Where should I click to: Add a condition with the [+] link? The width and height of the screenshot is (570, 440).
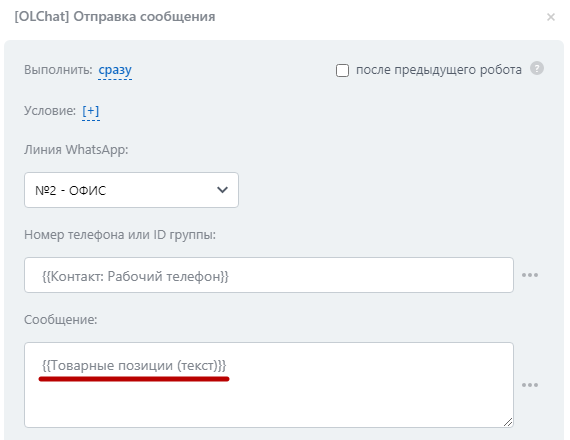pyautogui.click(x=91, y=111)
